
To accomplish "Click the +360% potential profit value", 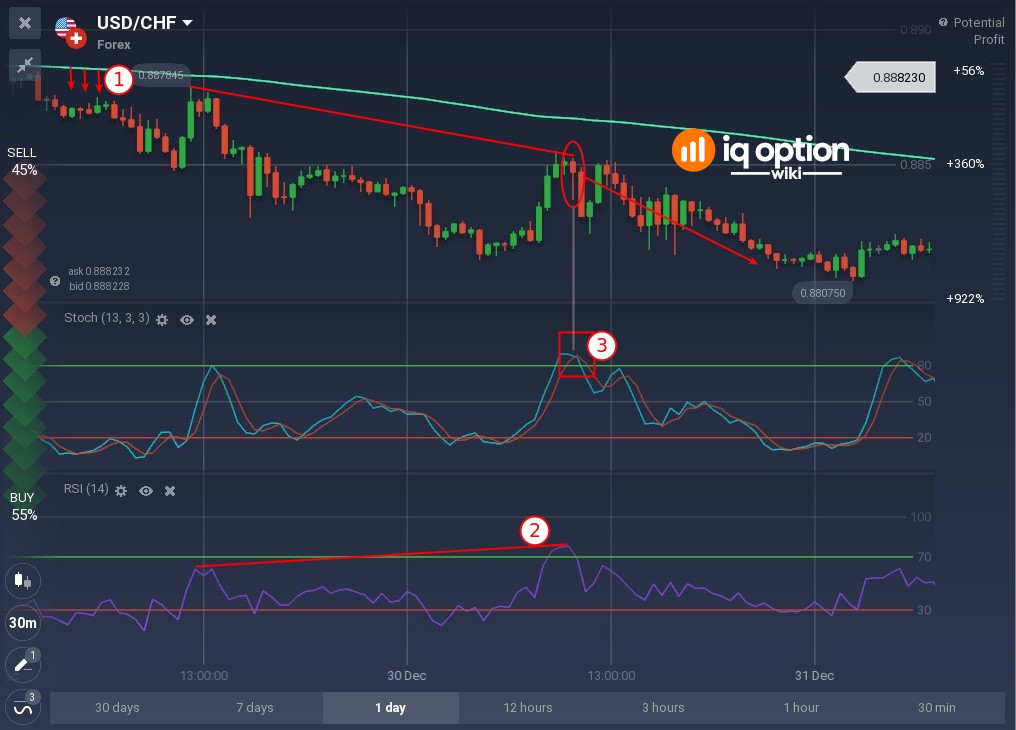I will point(965,164).
